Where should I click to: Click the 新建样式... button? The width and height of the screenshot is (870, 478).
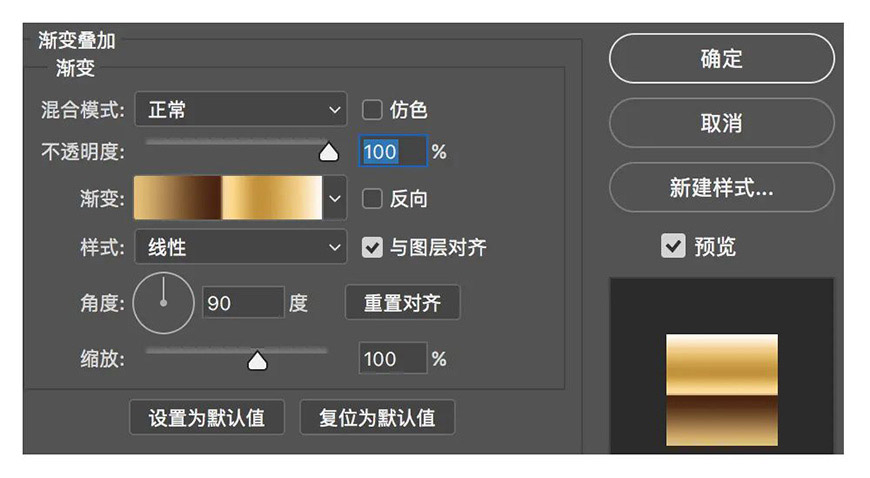pyautogui.click(x=721, y=187)
